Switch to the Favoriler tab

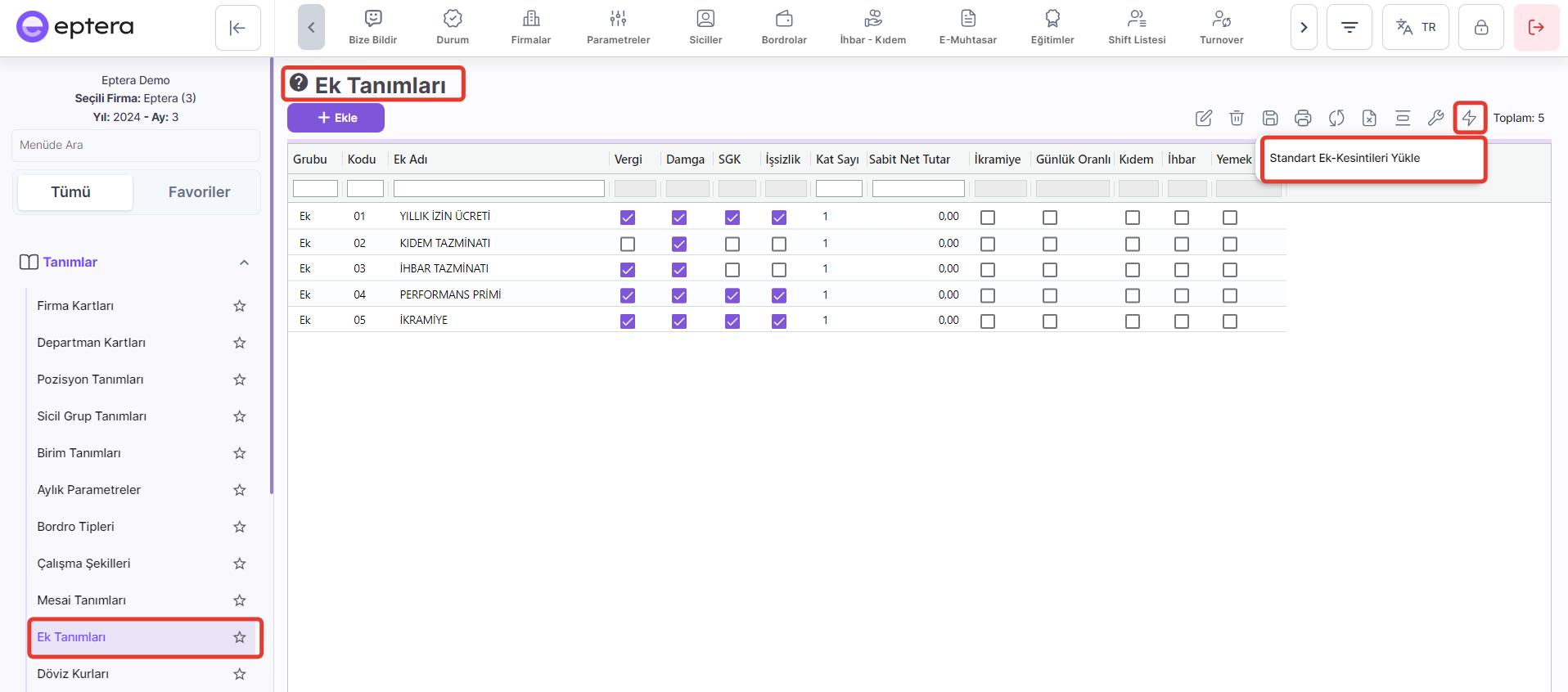coord(199,192)
